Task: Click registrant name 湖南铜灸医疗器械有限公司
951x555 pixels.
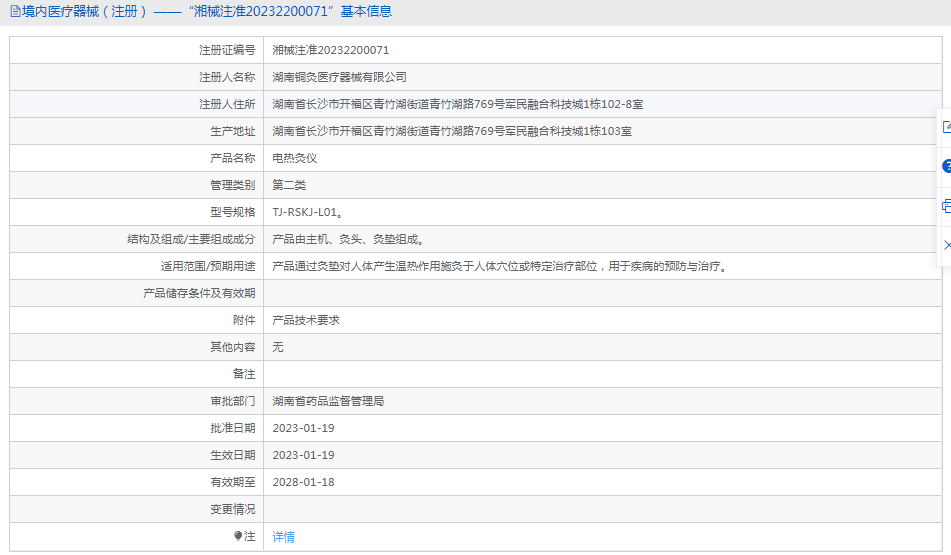Action: (339, 77)
